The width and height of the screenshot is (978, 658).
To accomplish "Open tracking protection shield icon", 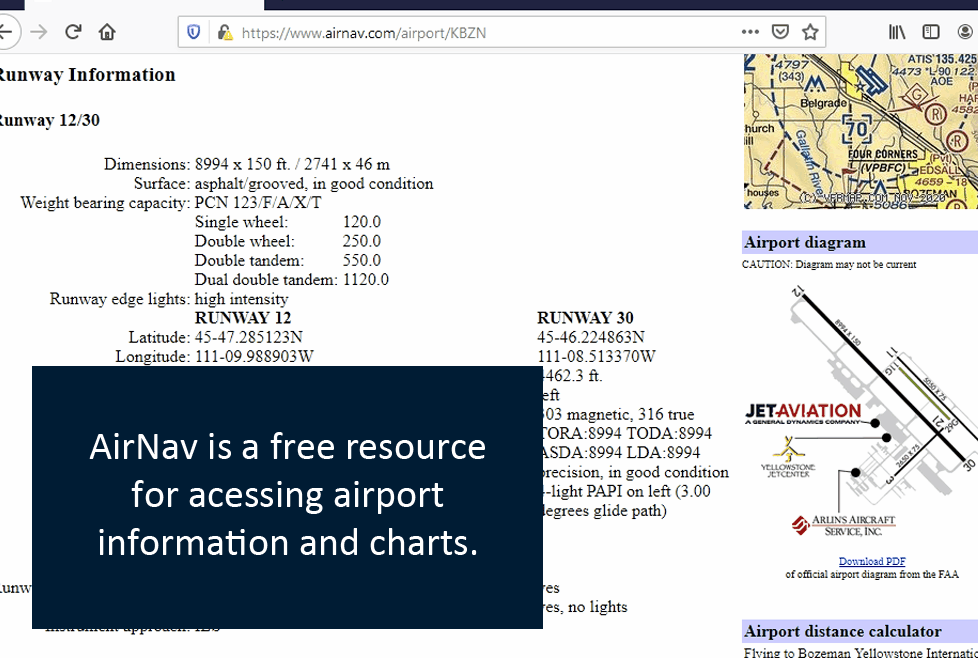I will pos(193,32).
